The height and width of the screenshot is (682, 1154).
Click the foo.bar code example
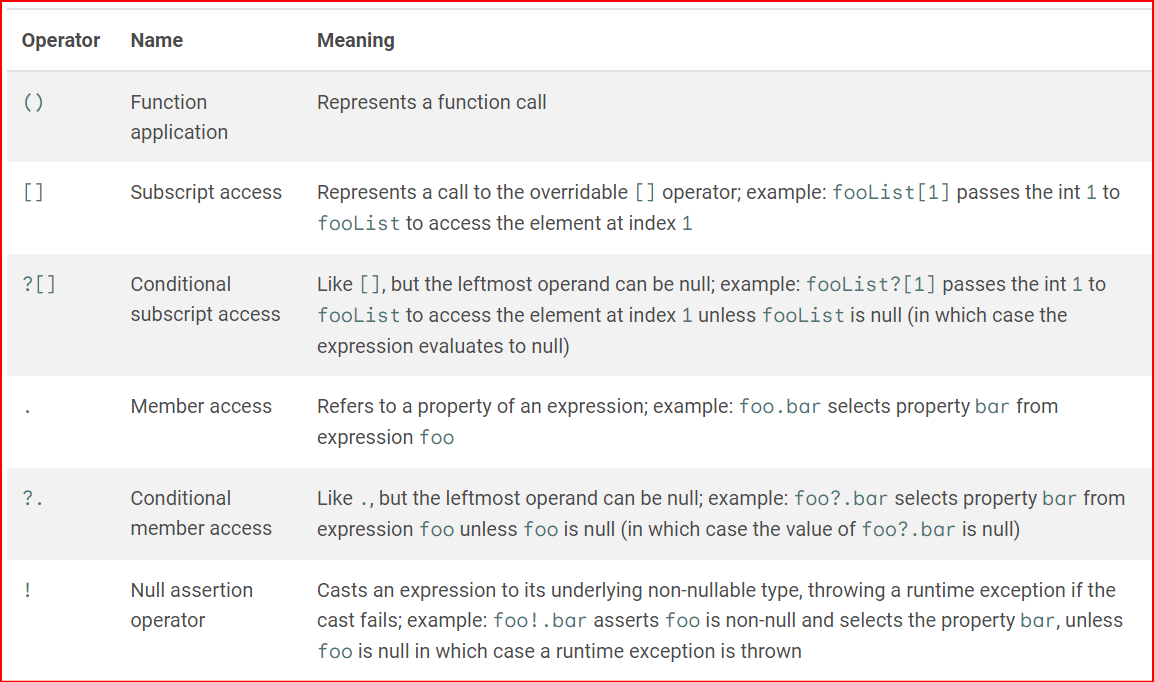click(781, 407)
